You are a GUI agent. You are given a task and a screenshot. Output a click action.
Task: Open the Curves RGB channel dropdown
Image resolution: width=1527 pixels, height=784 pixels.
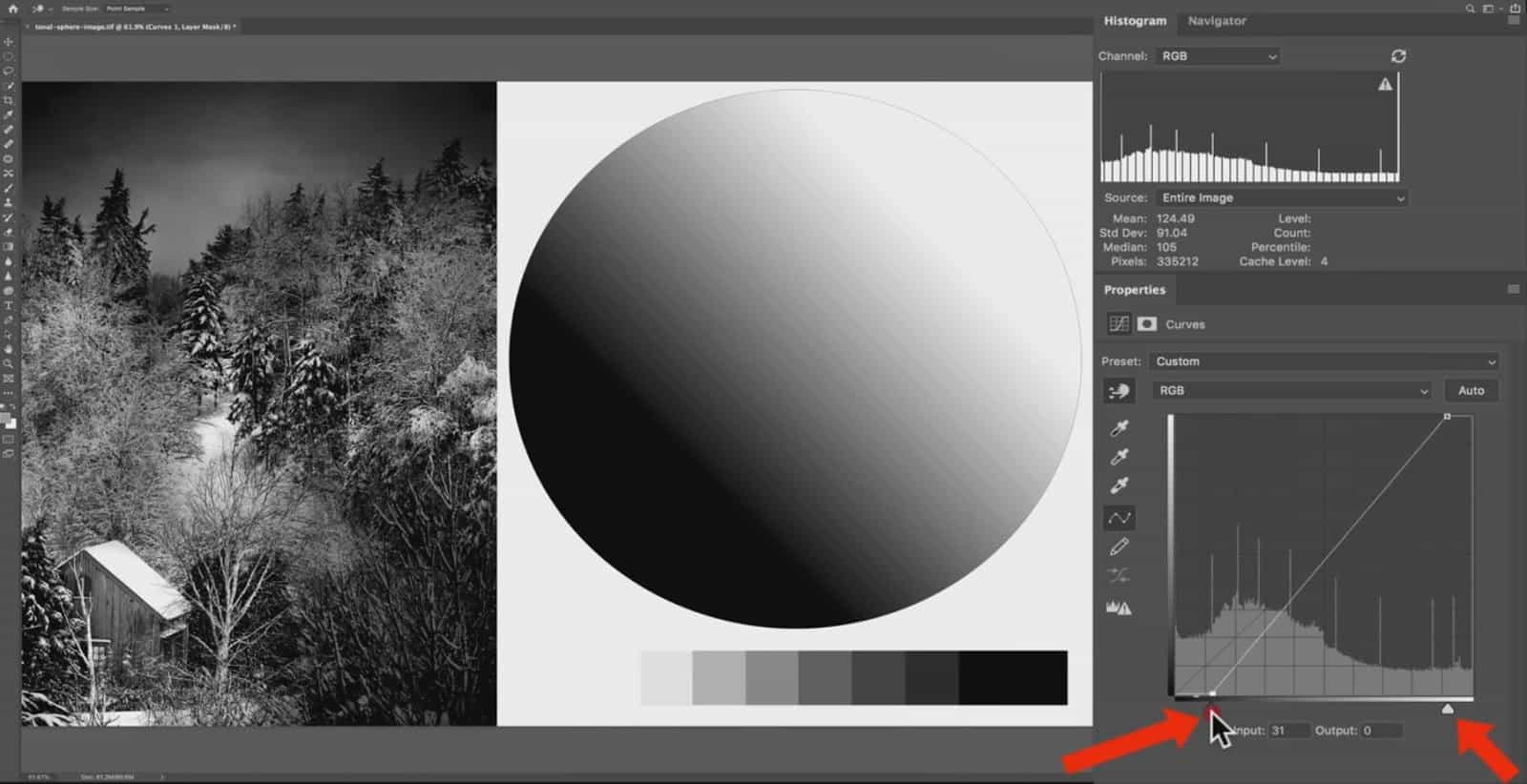pyautogui.click(x=1293, y=390)
